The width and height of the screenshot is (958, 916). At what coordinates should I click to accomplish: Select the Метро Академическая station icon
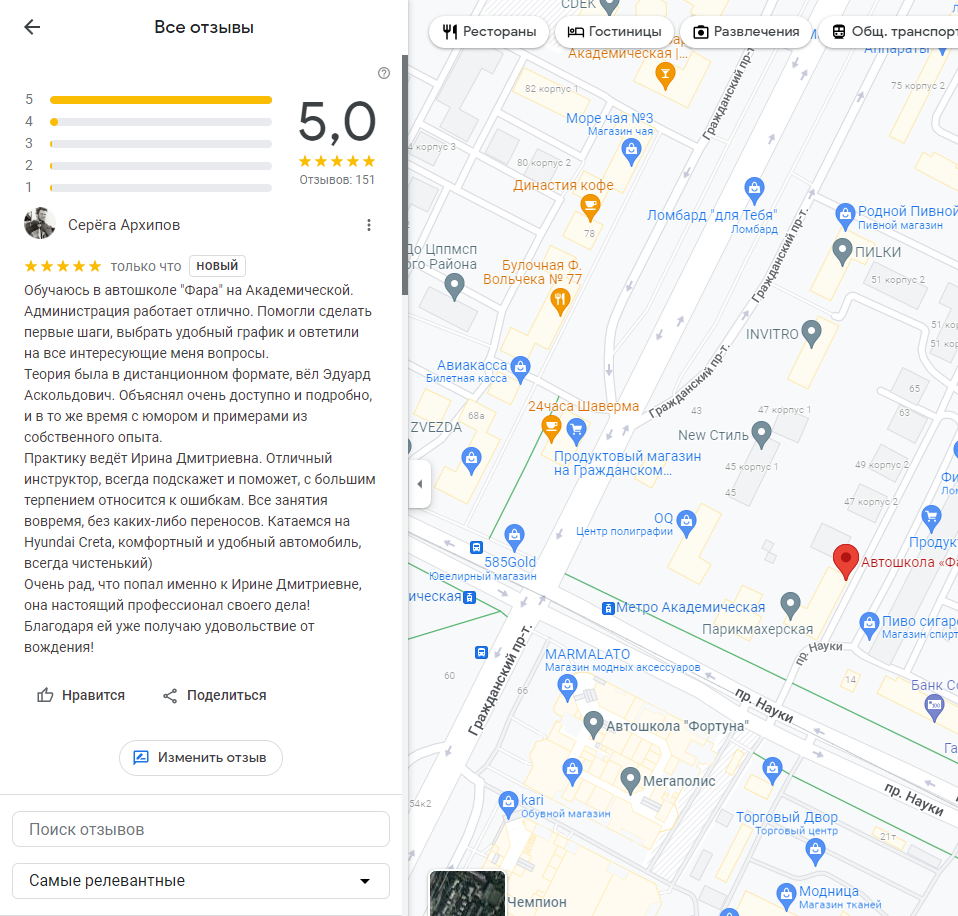(607, 608)
